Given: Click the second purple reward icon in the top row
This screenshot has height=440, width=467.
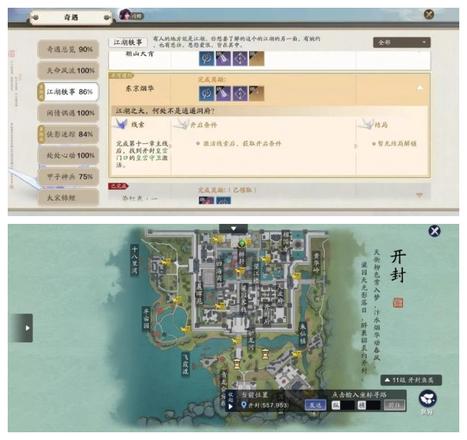Looking at the screenshot, I should coord(223,58).
